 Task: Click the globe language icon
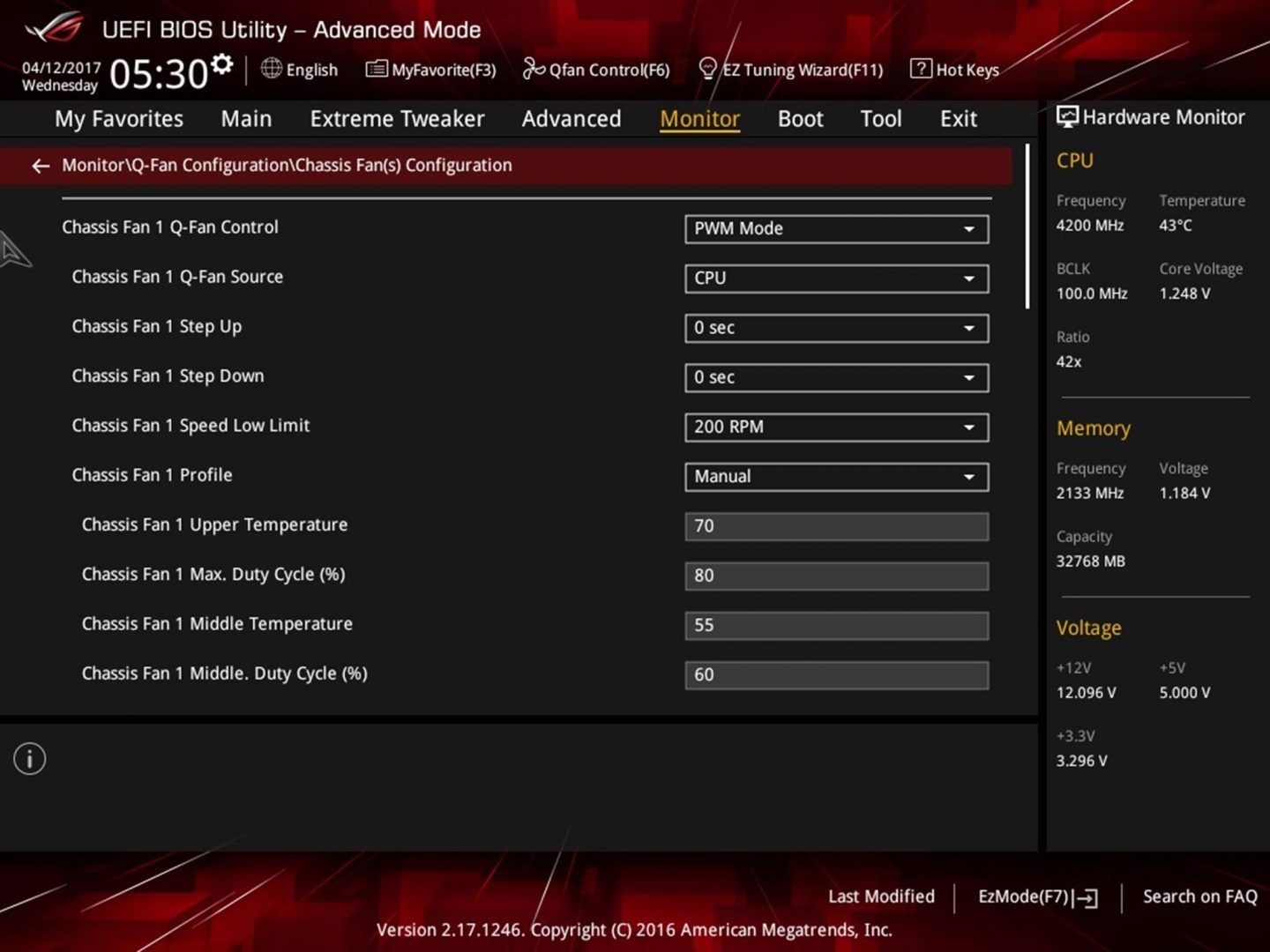point(272,69)
